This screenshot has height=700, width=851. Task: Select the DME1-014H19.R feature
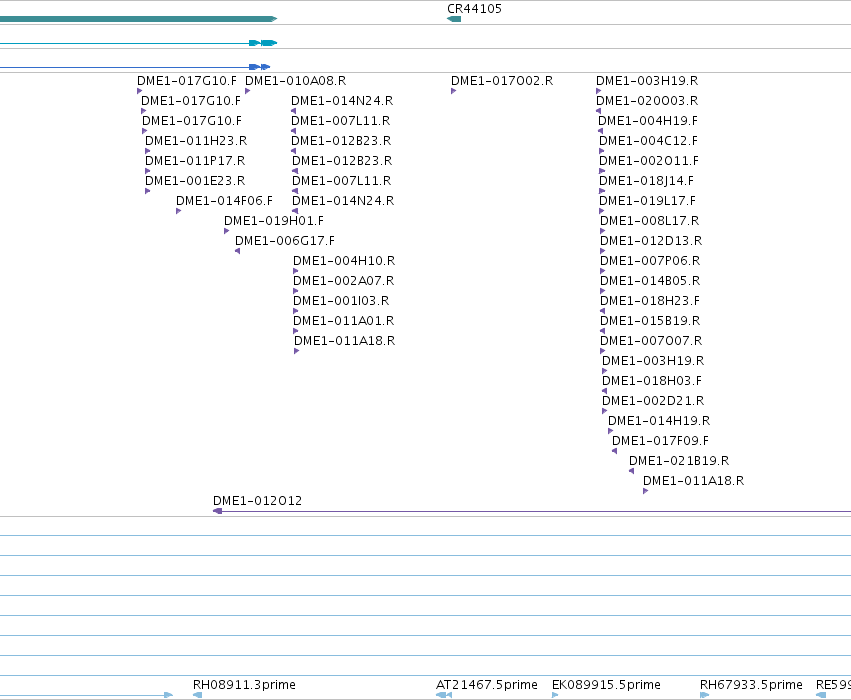click(x=659, y=421)
